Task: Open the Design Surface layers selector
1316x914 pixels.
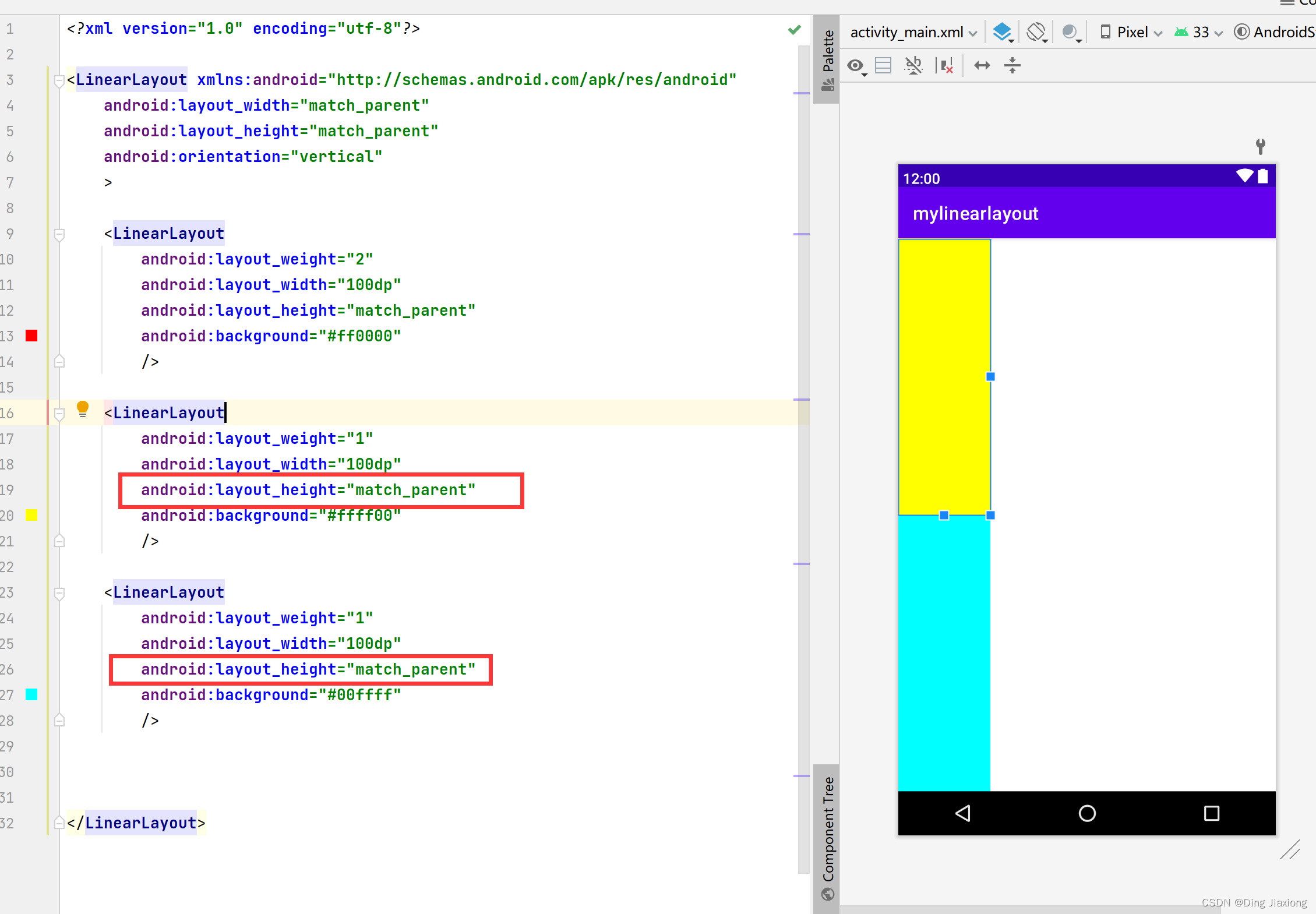Action: [x=1003, y=32]
